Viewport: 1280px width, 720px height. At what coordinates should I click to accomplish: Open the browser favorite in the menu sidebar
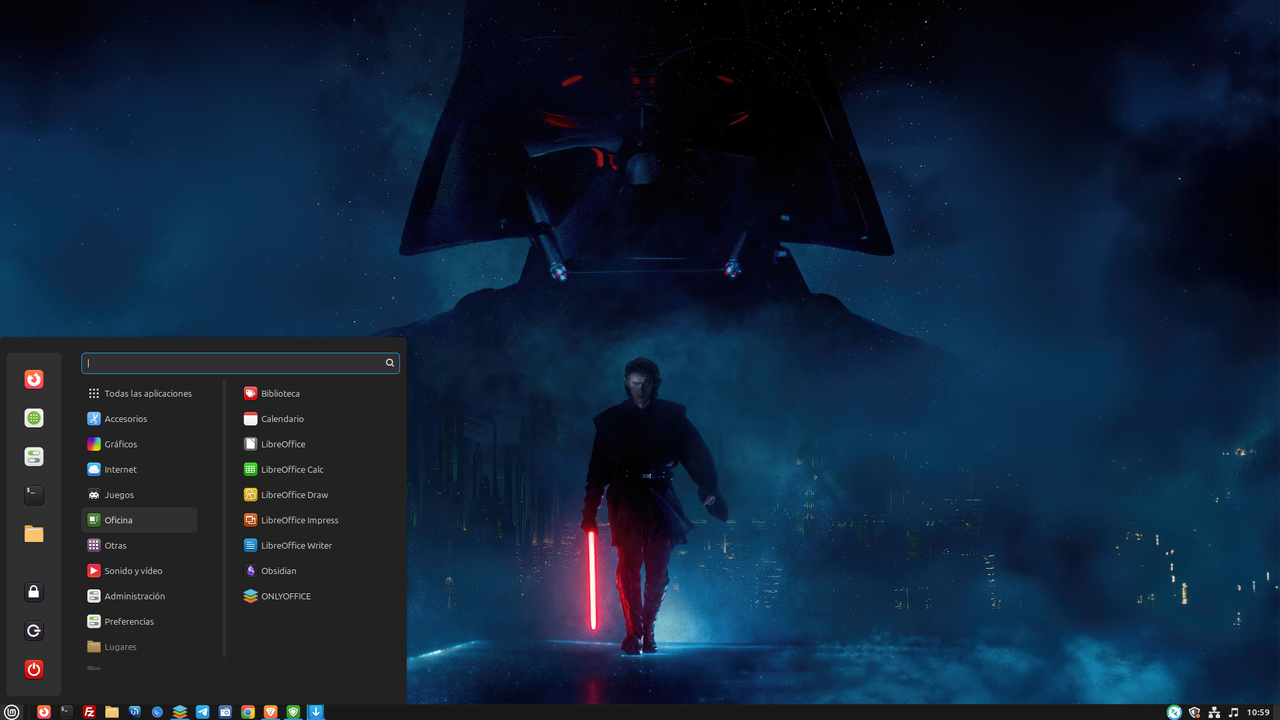pos(34,380)
